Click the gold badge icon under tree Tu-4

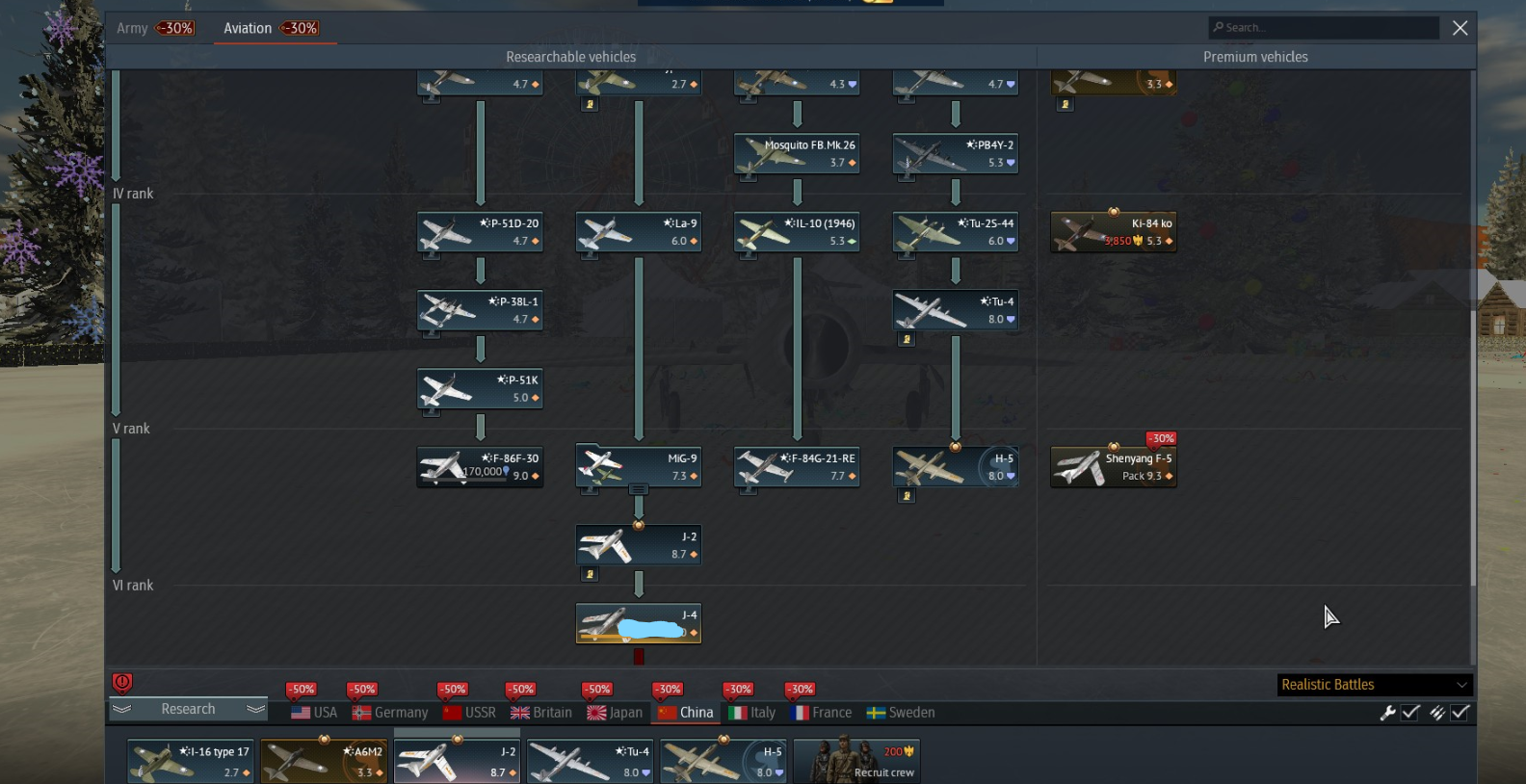click(907, 339)
